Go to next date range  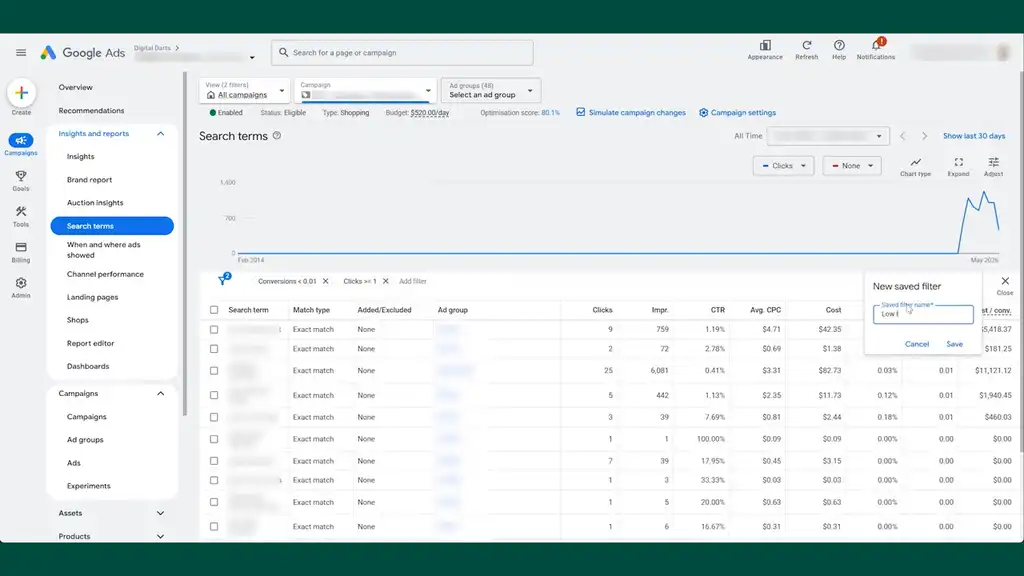click(924, 136)
